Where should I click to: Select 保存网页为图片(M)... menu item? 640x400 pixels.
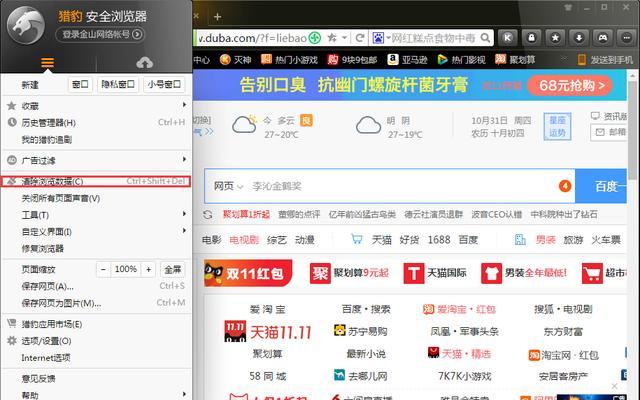click(x=96, y=303)
